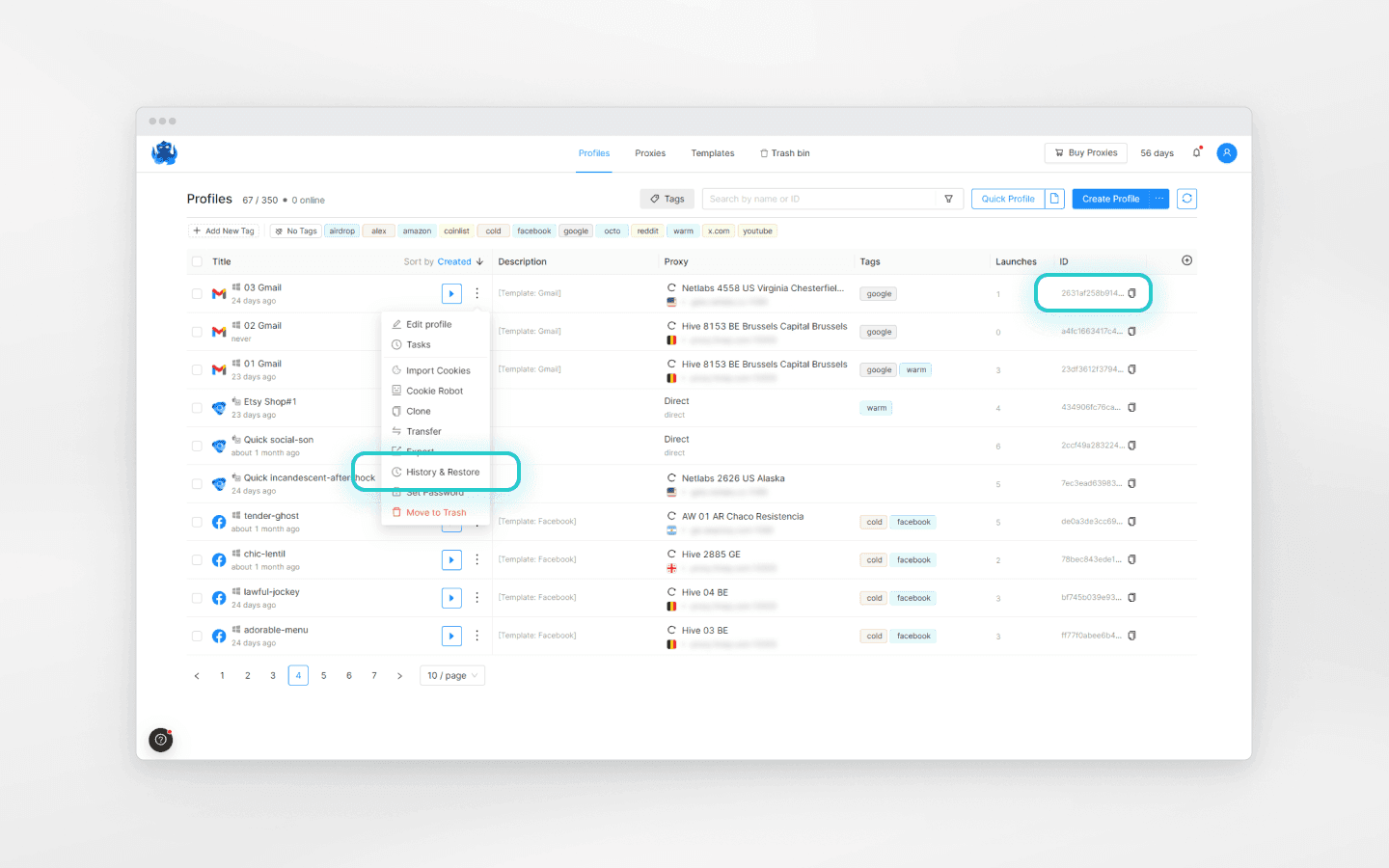Launch the chic-lentil profile

point(451,559)
